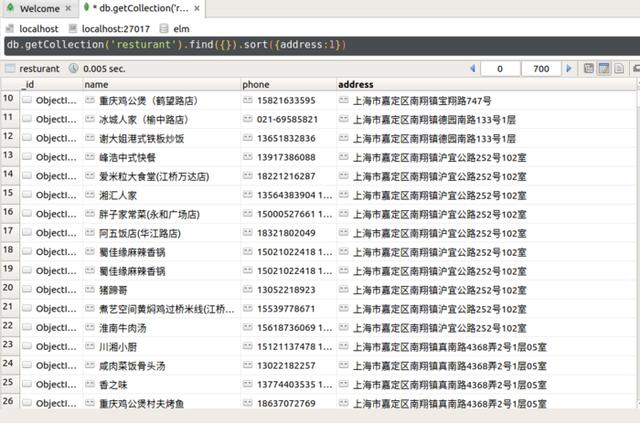Viewport: 640px width, 423px height.
Task: Click the name cell 爱米粒大食堂(江桥万达店)
Action: tap(162, 176)
